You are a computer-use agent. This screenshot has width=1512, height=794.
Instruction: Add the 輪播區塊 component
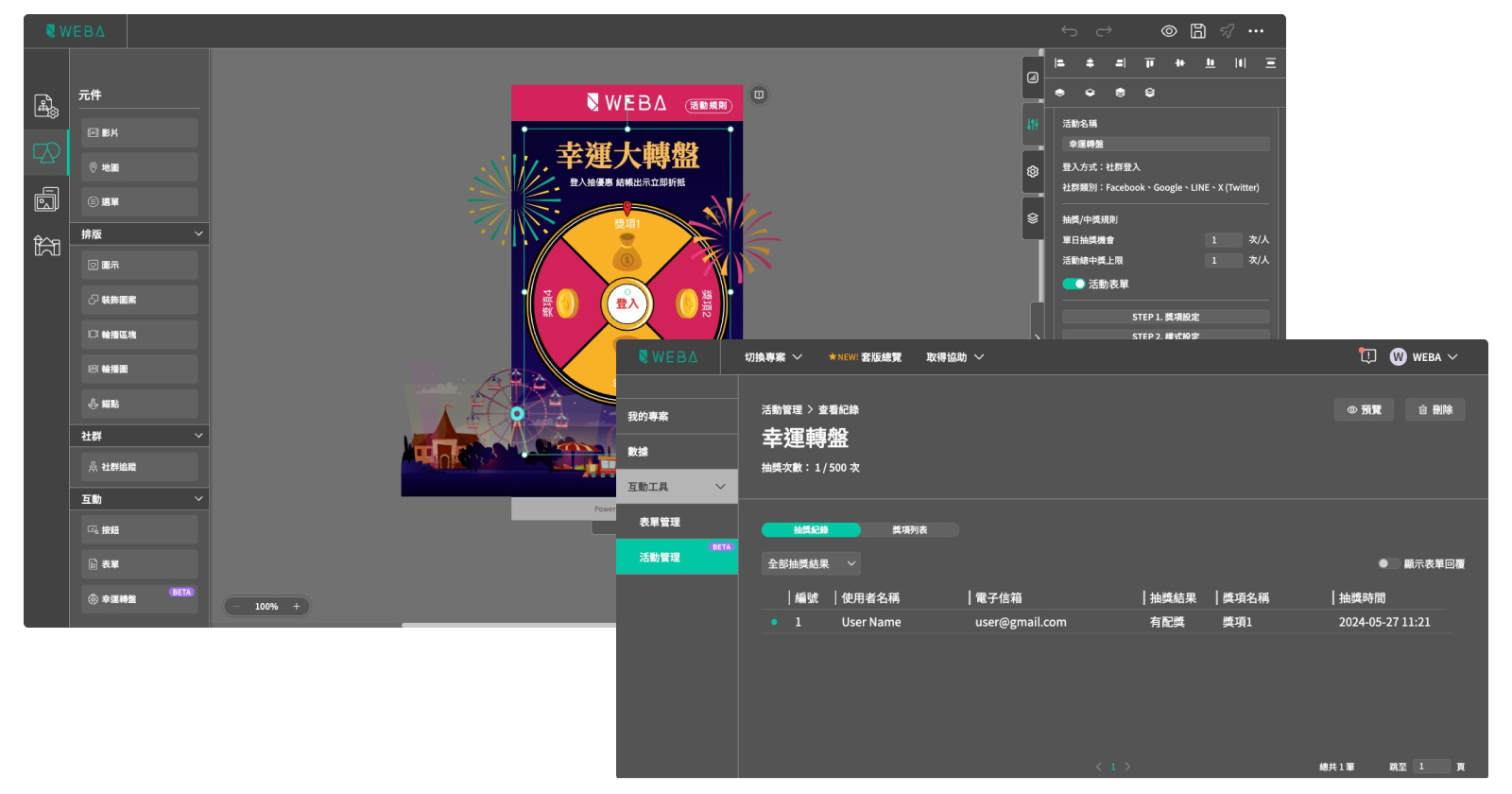139,335
